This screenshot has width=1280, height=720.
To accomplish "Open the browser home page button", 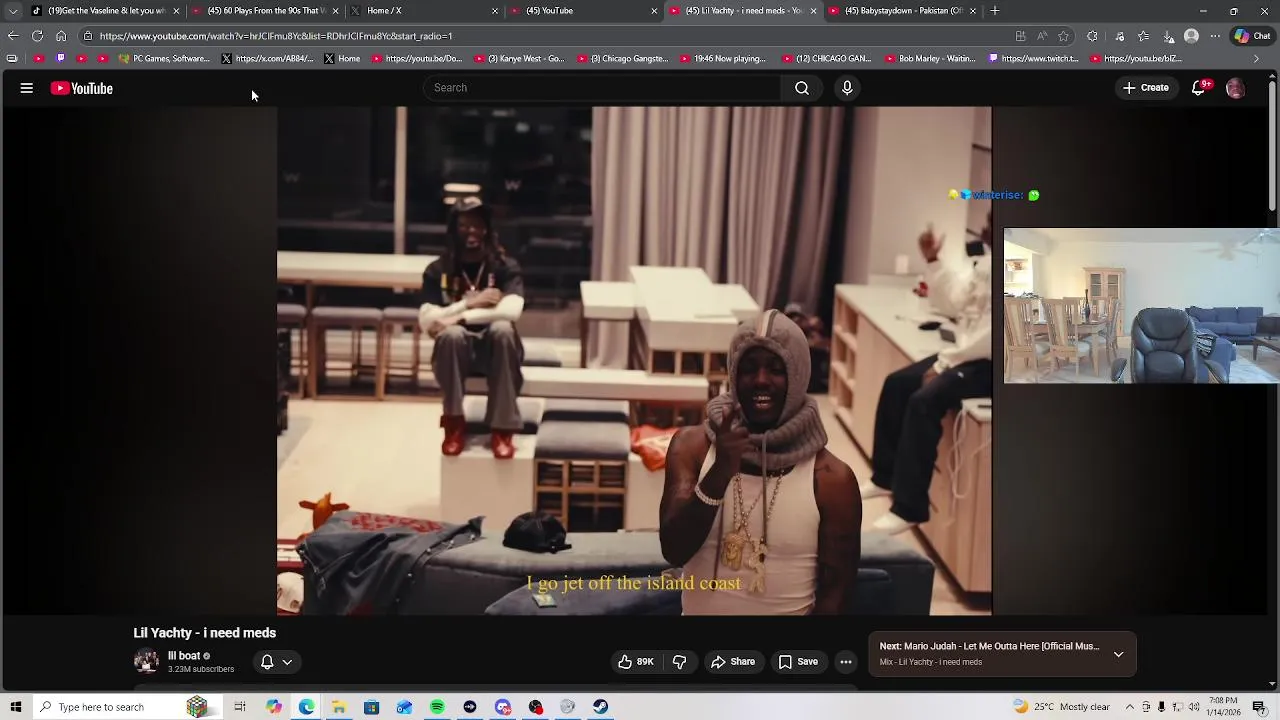I will pos(61,36).
